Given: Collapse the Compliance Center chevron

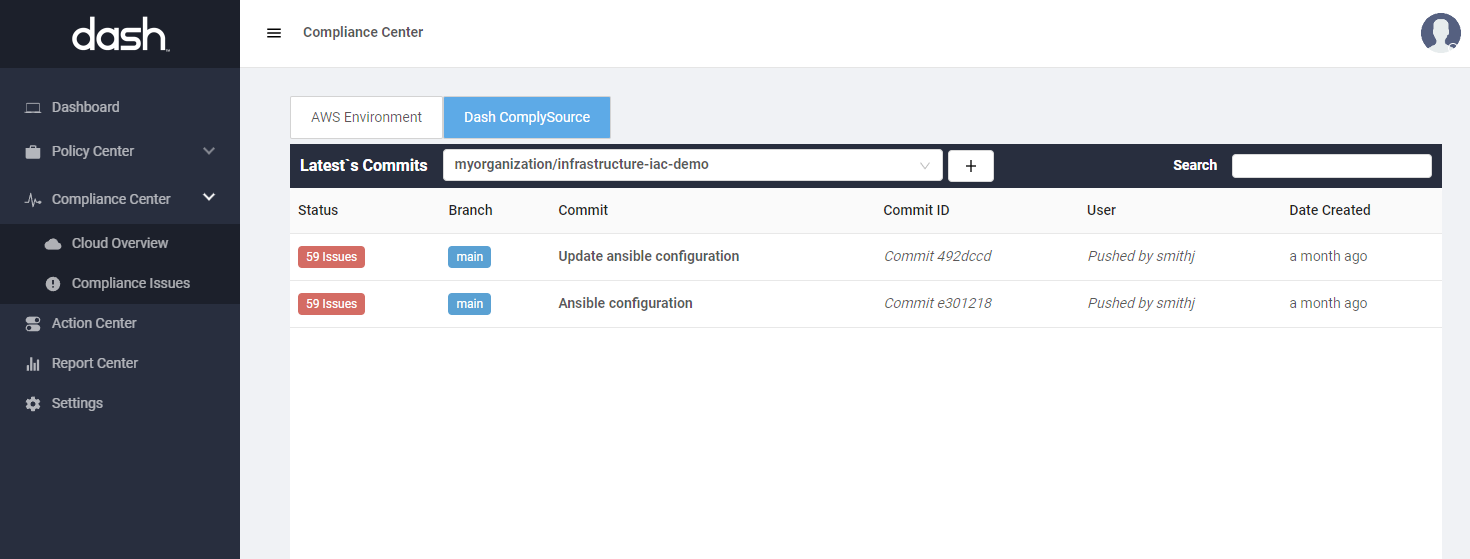Looking at the screenshot, I should pyautogui.click(x=209, y=198).
